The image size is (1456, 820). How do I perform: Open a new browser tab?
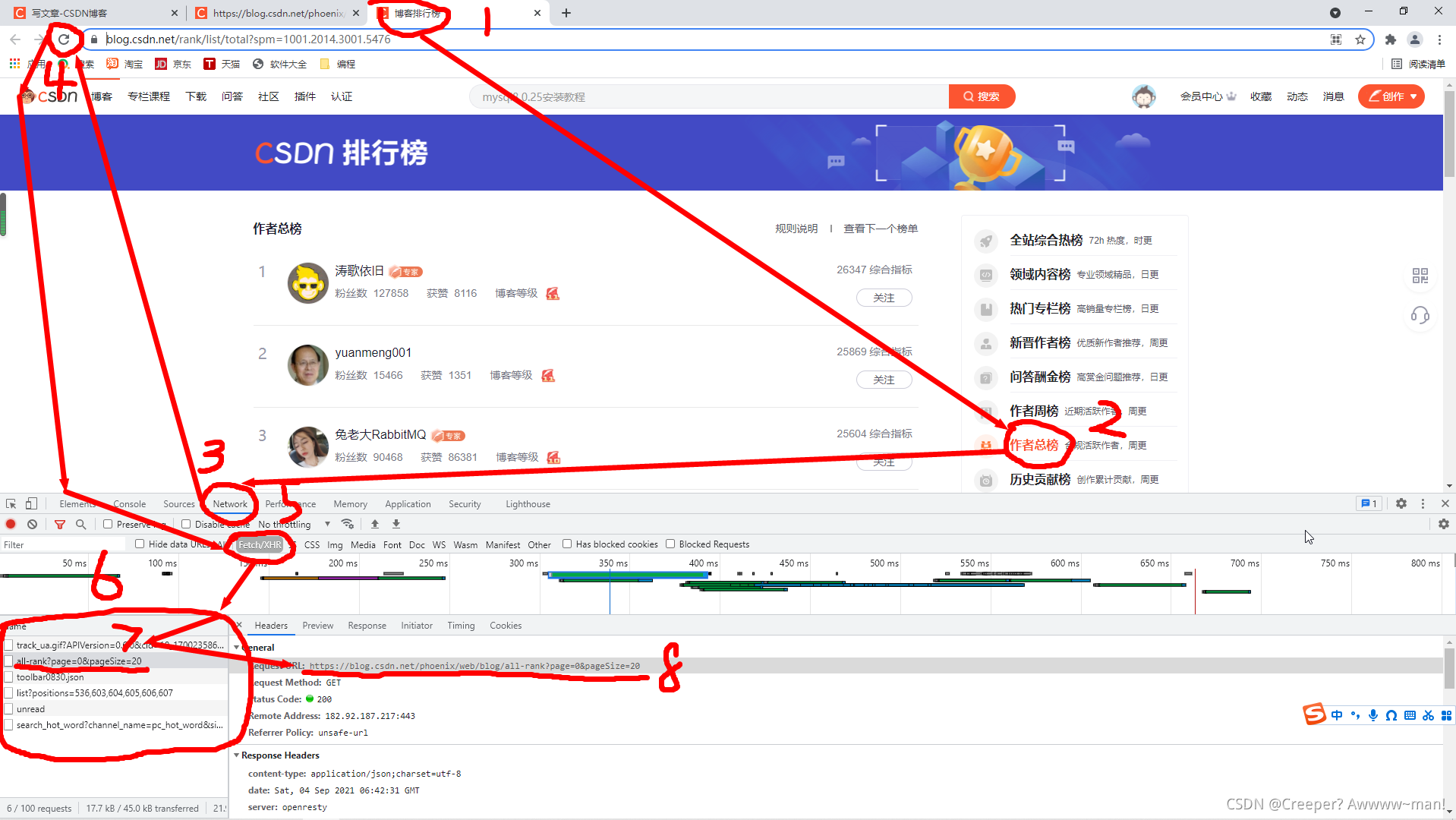tap(566, 13)
